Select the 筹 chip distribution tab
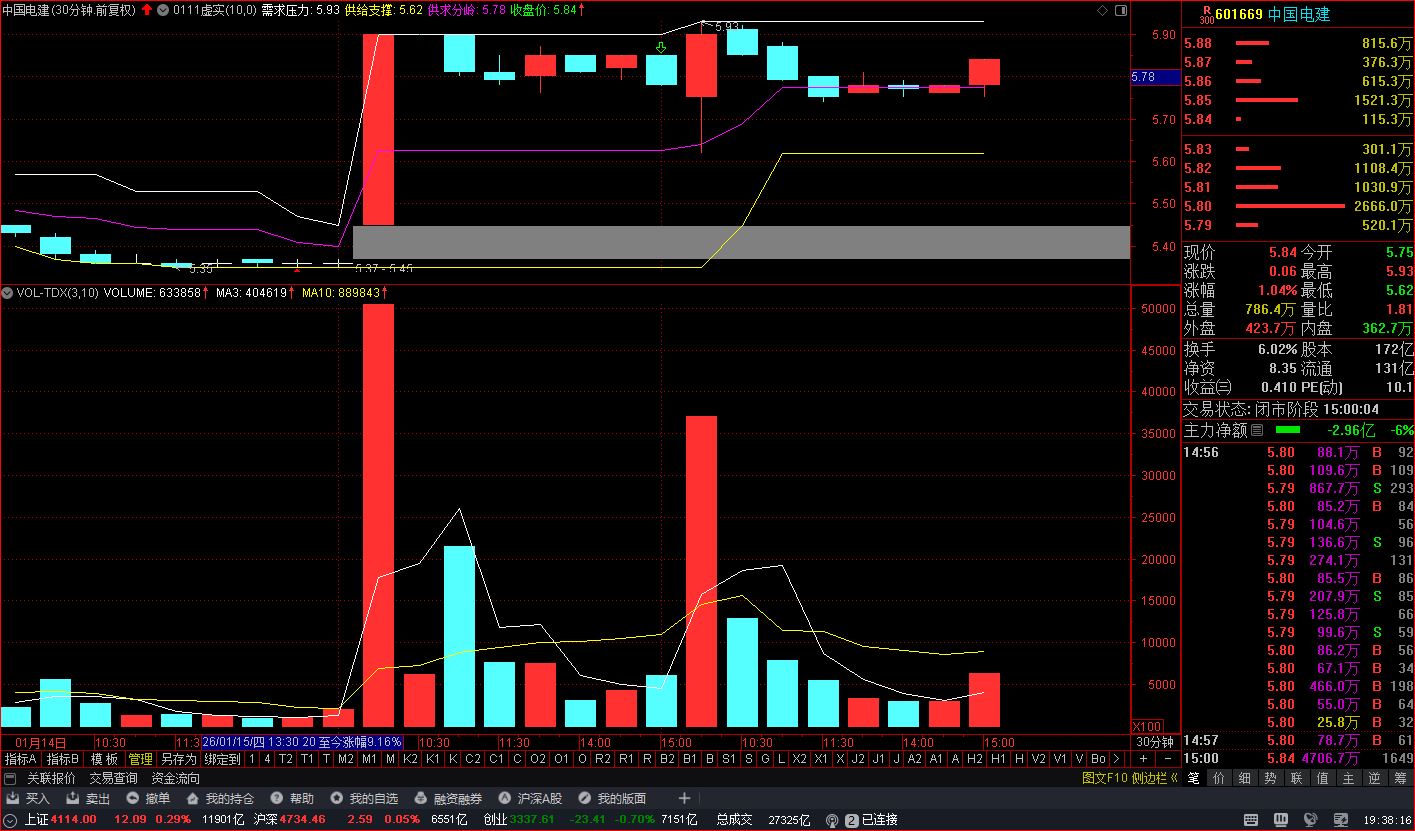The image size is (1415, 831). [x=1400, y=778]
